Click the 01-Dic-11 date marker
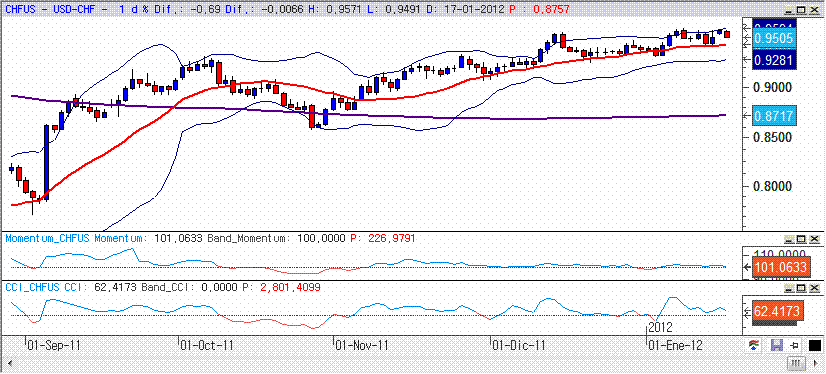 pos(518,345)
